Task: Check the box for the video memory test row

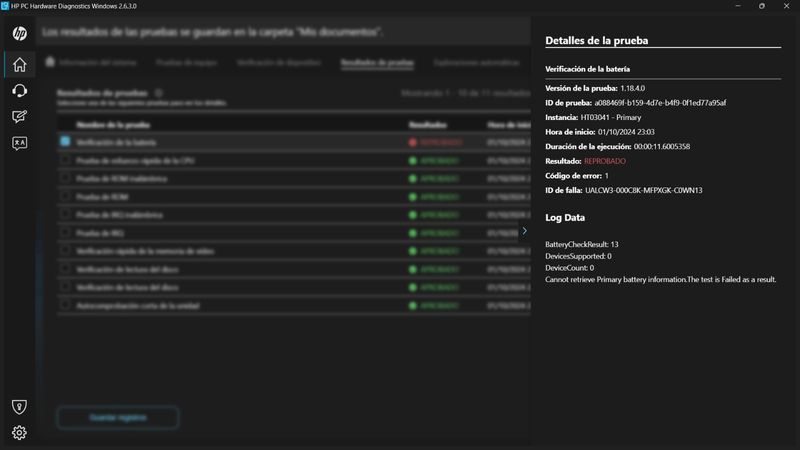Action: 65,251
